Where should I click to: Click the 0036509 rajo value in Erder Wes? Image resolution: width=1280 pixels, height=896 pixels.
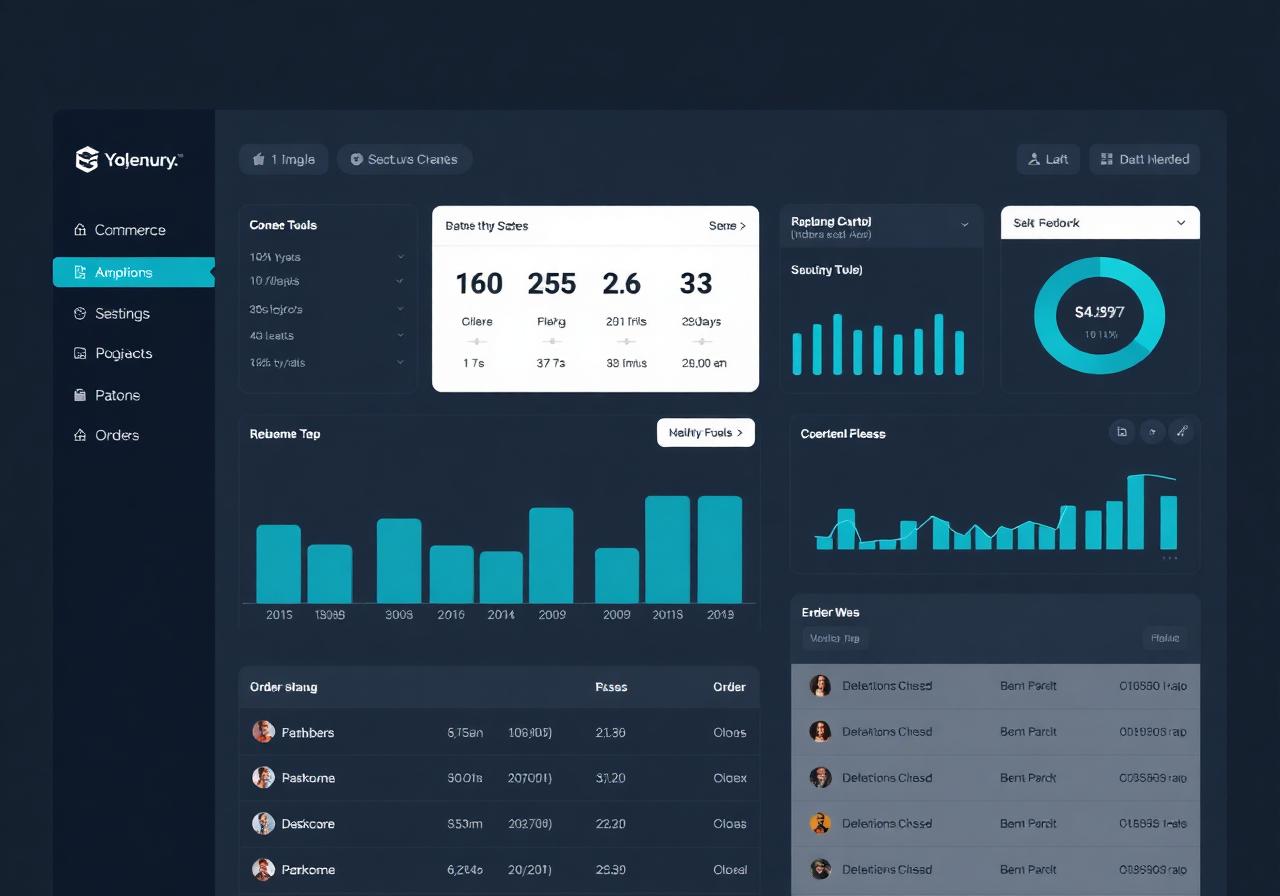click(1153, 778)
